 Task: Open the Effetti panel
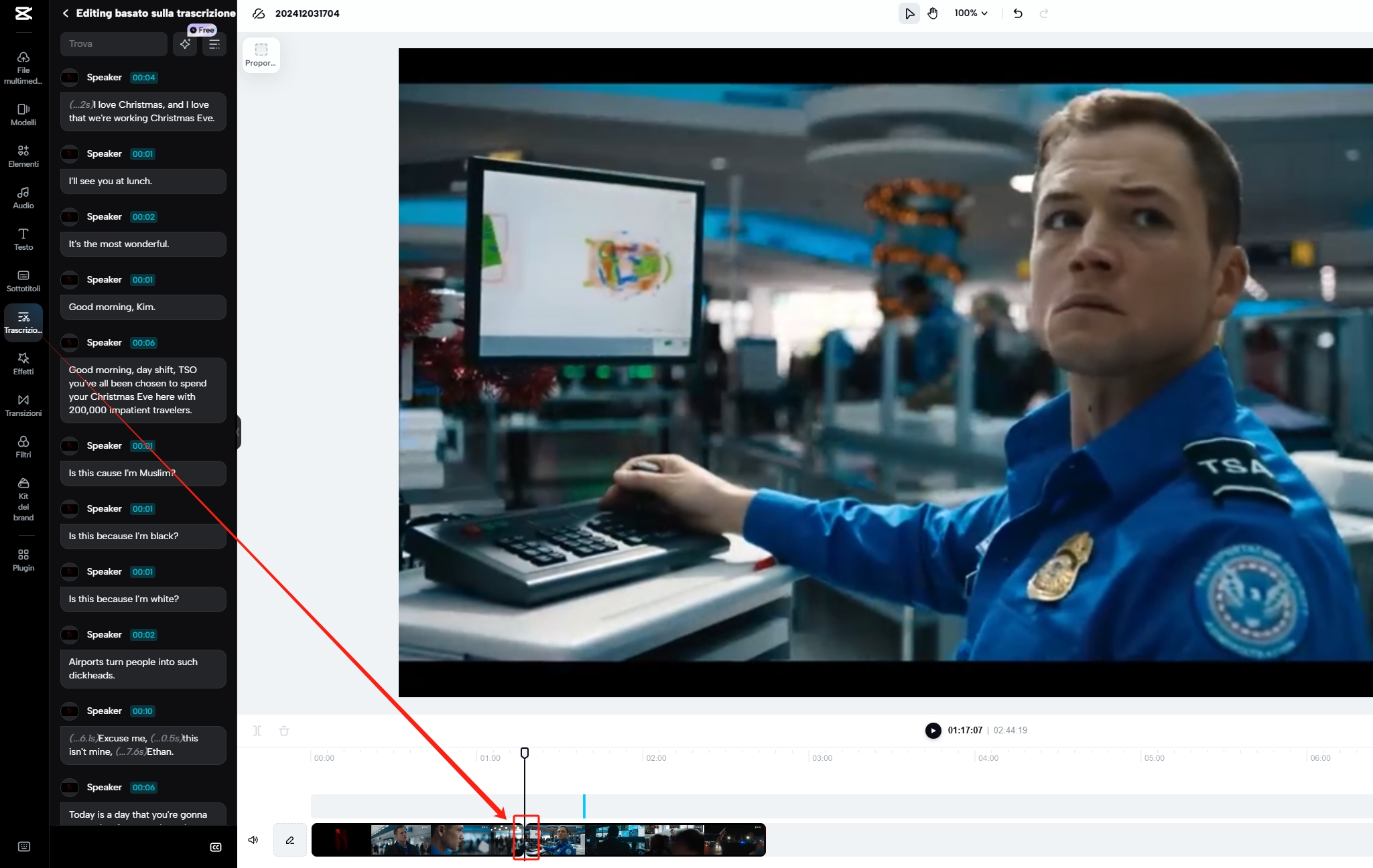pyautogui.click(x=23, y=364)
